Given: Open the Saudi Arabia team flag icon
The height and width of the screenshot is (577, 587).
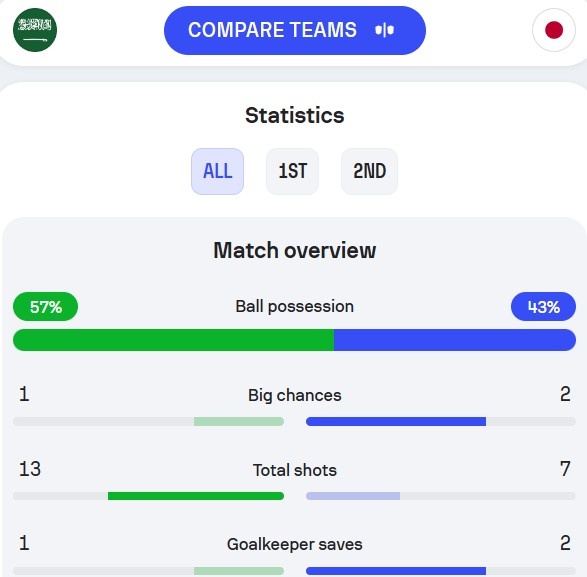Looking at the screenshot, I should coord(35,30).
